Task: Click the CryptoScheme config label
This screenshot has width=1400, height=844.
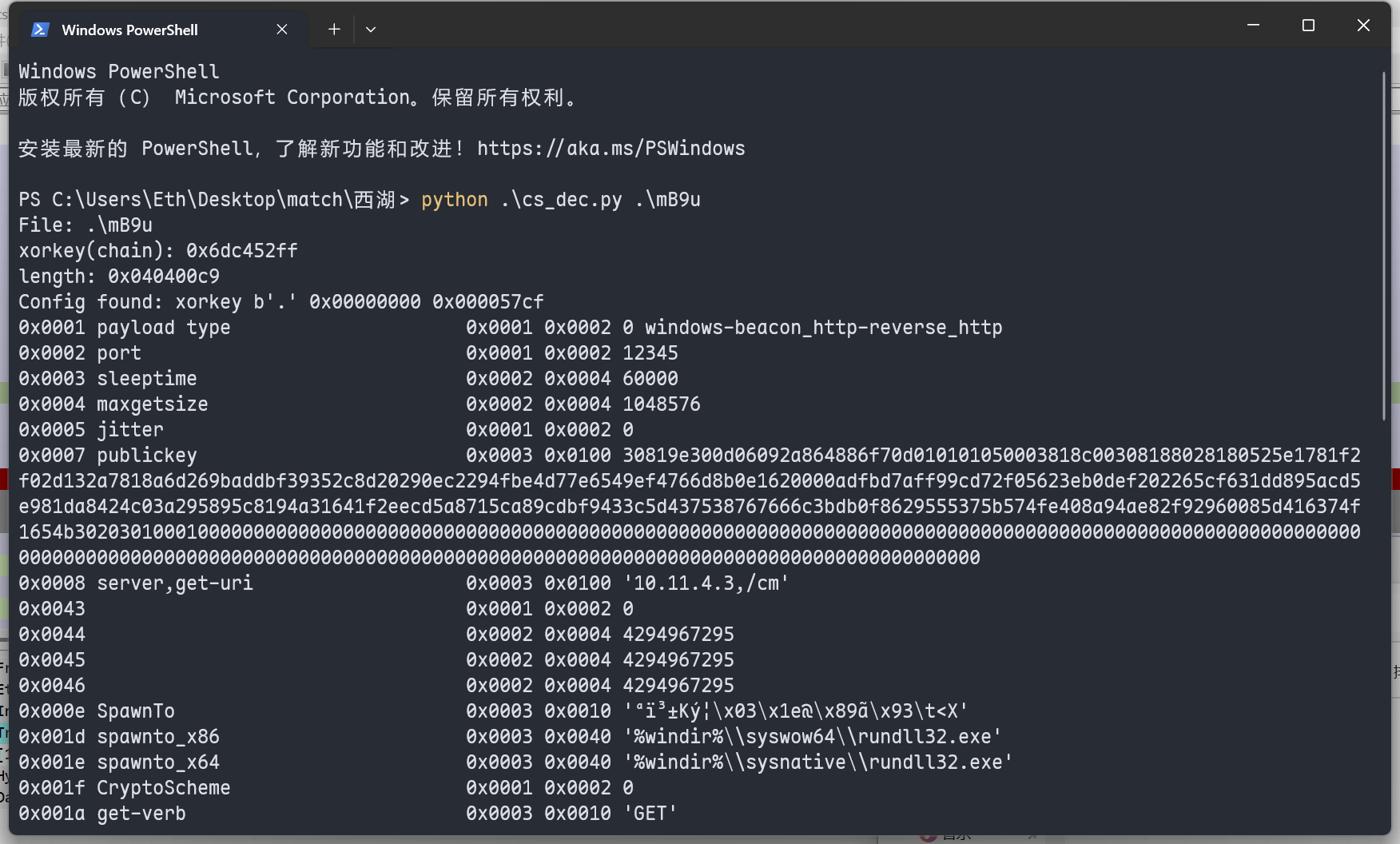Action: pyautogui.click(x=163, y=788)
